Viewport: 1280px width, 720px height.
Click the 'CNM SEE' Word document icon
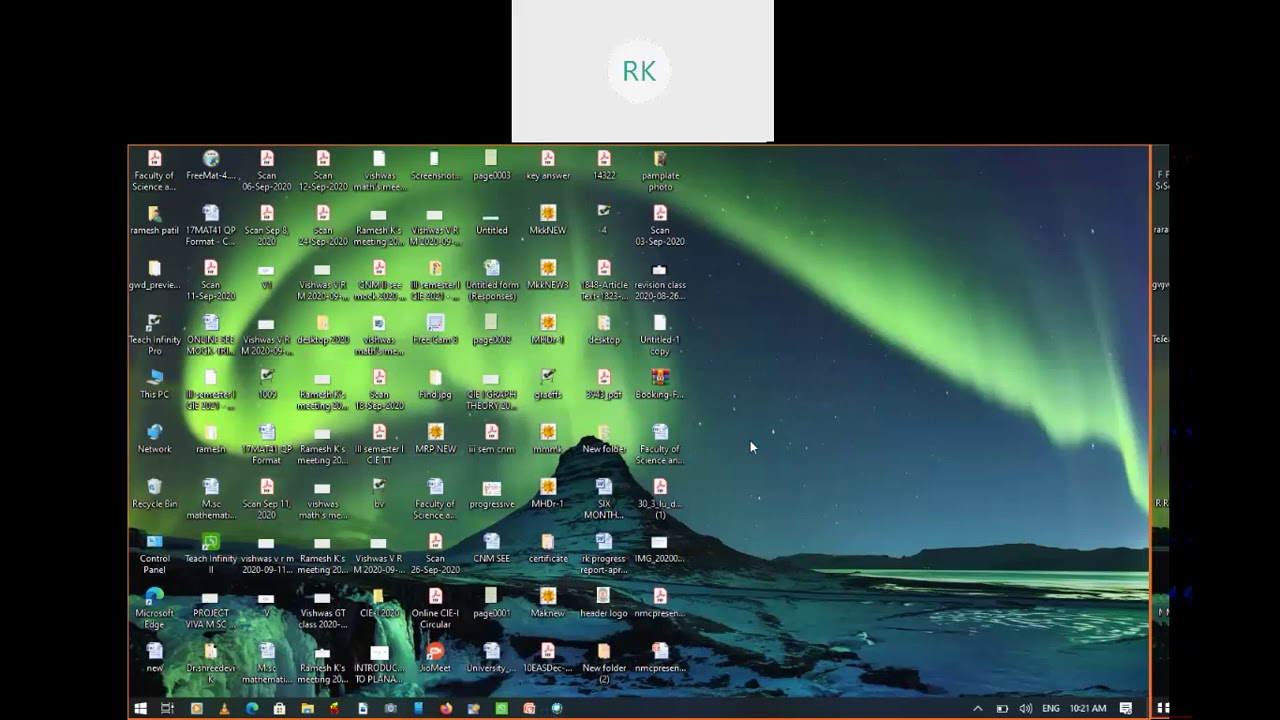(x=492, y=548)
